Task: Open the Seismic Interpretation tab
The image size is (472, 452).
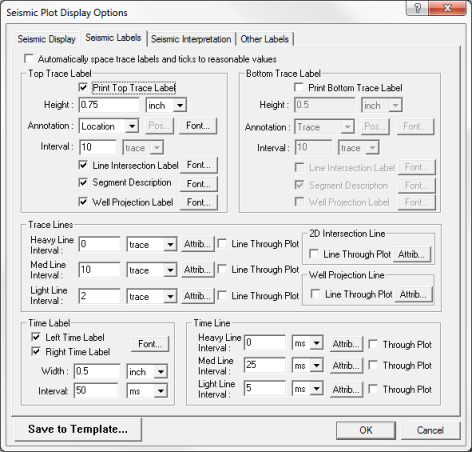Action: coord(191,39)
